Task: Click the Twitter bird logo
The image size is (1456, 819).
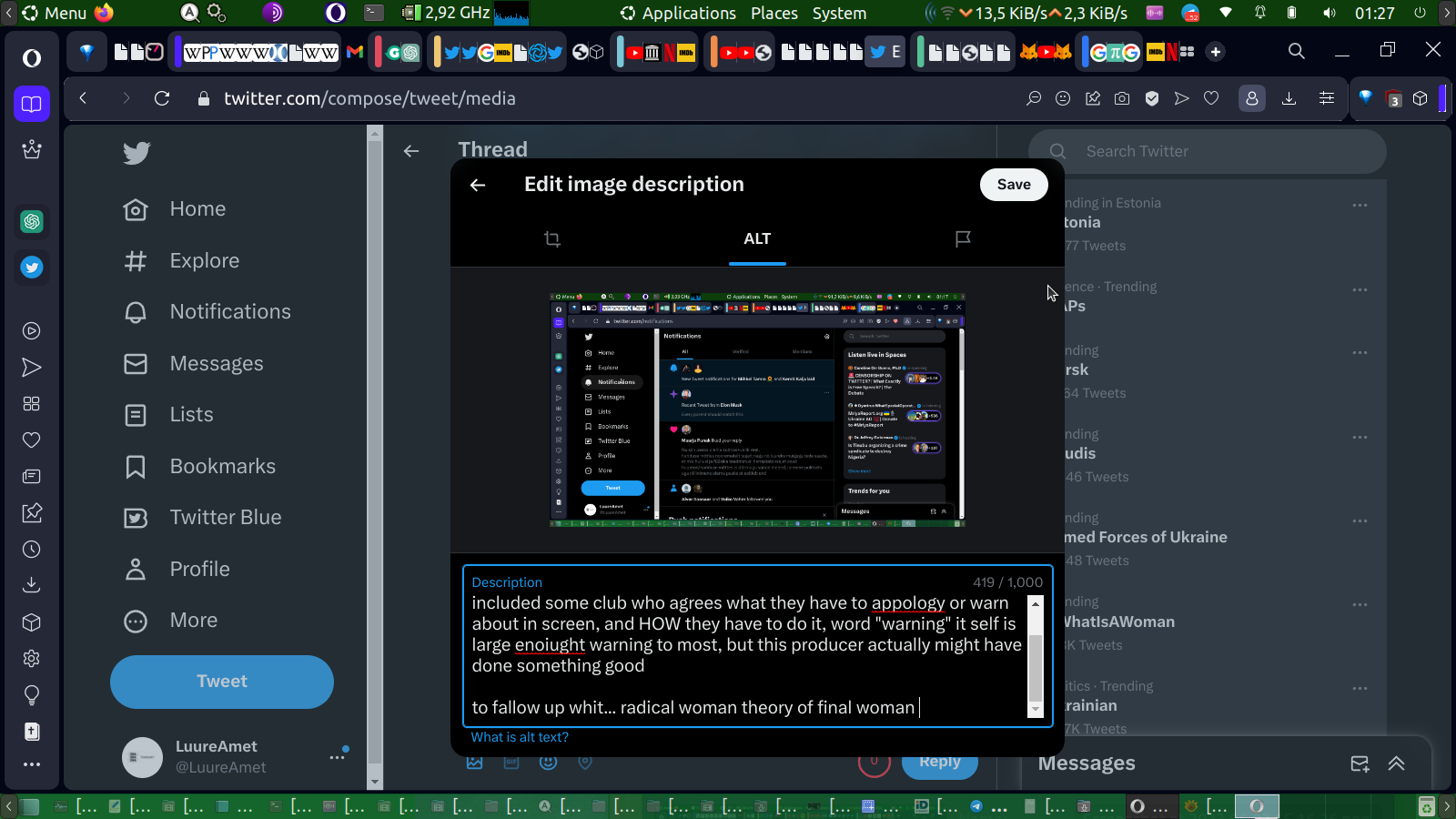Action: point(136,153)
